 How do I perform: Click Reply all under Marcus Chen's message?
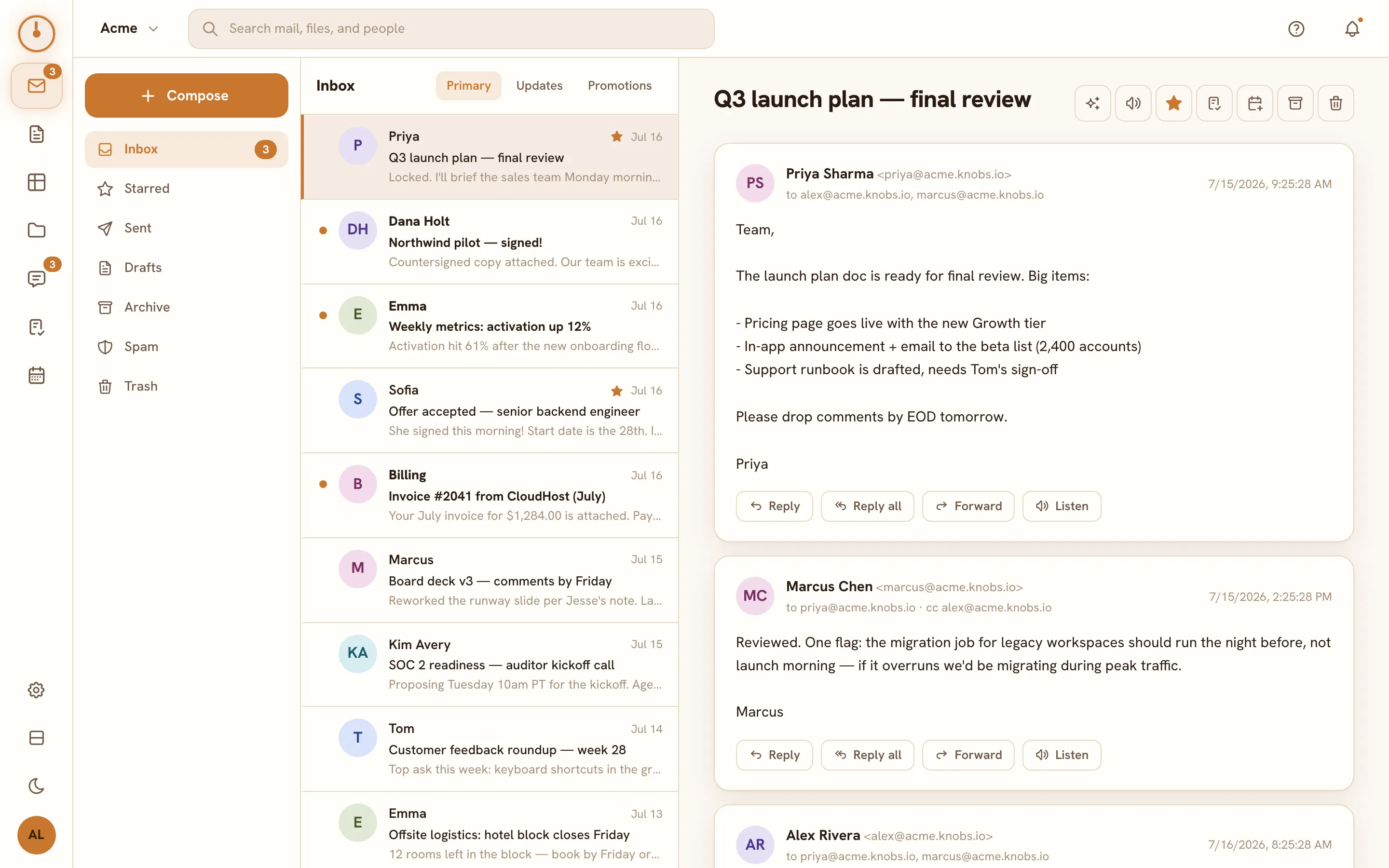(x=867, y=755)
